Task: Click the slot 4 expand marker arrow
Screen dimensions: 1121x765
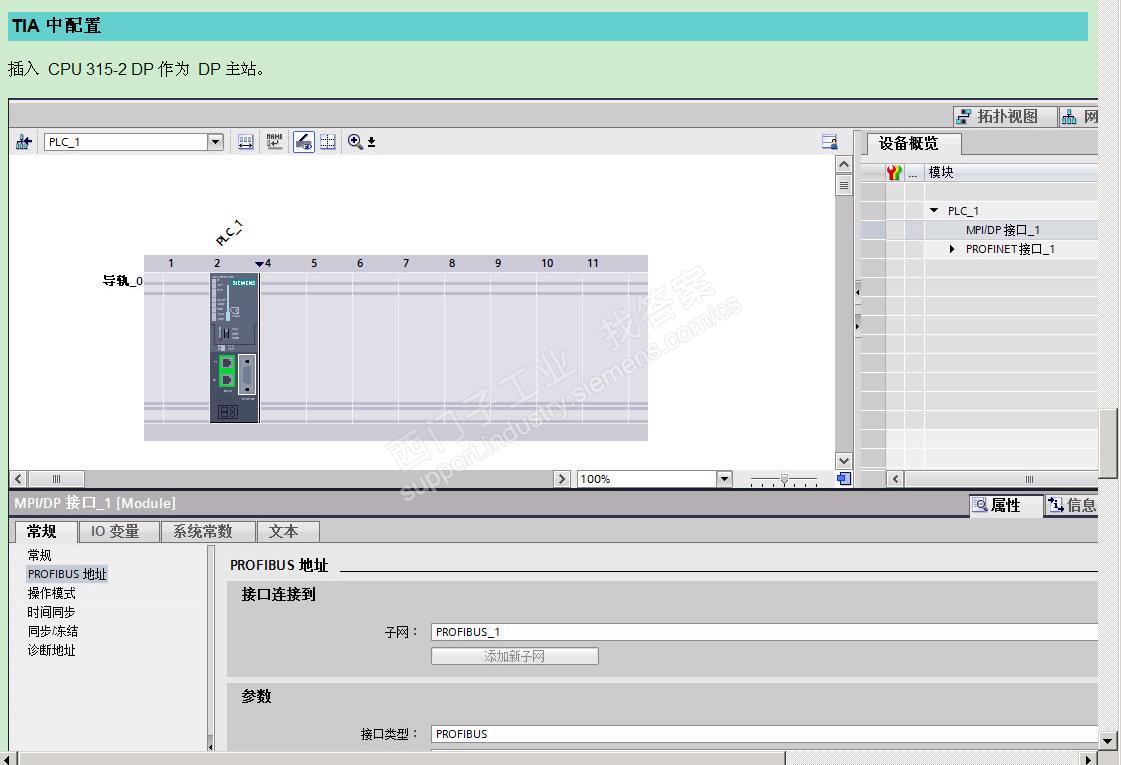Action: point(259,264)
